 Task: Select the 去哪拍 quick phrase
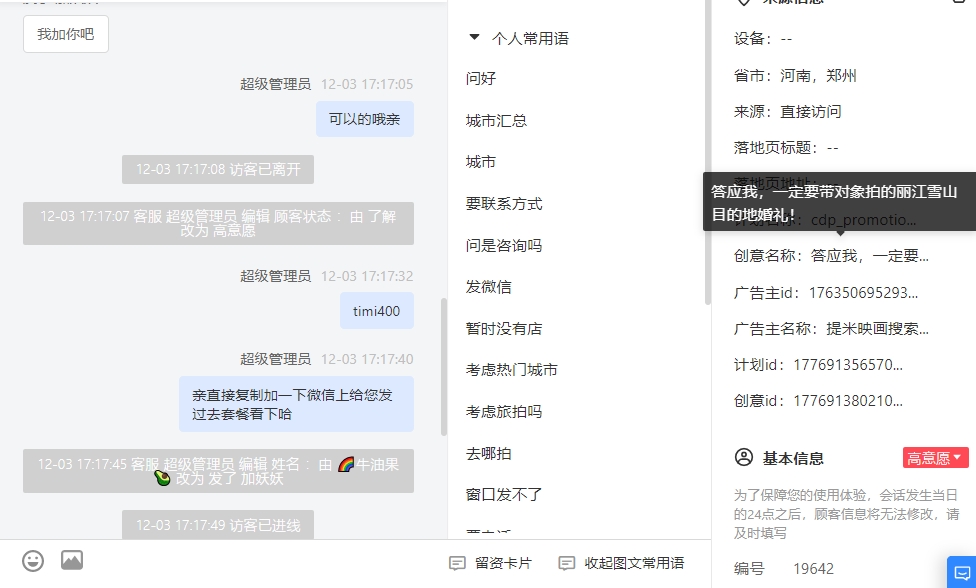[489, 454]
